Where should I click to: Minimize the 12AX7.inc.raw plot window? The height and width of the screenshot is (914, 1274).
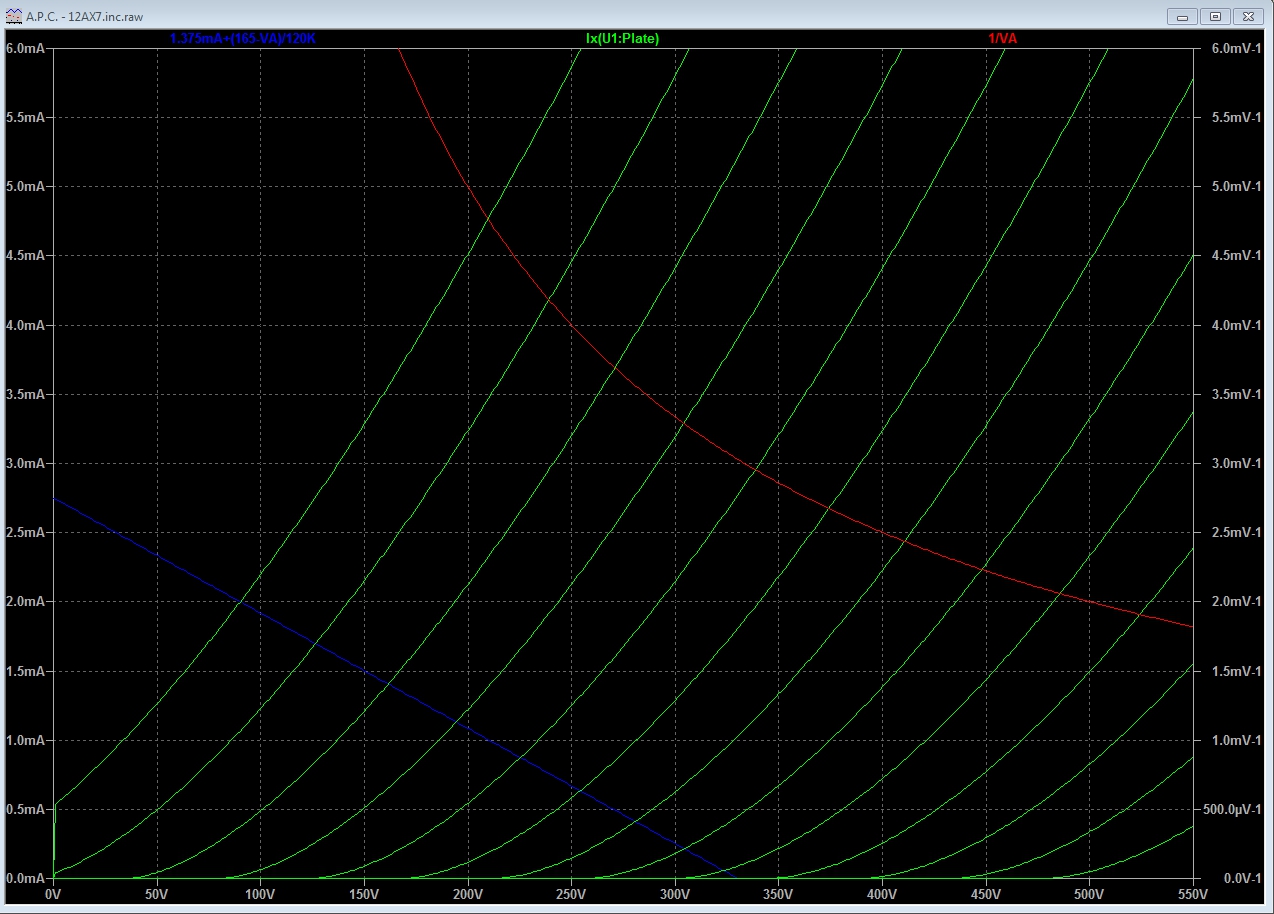pos(1184,16)
